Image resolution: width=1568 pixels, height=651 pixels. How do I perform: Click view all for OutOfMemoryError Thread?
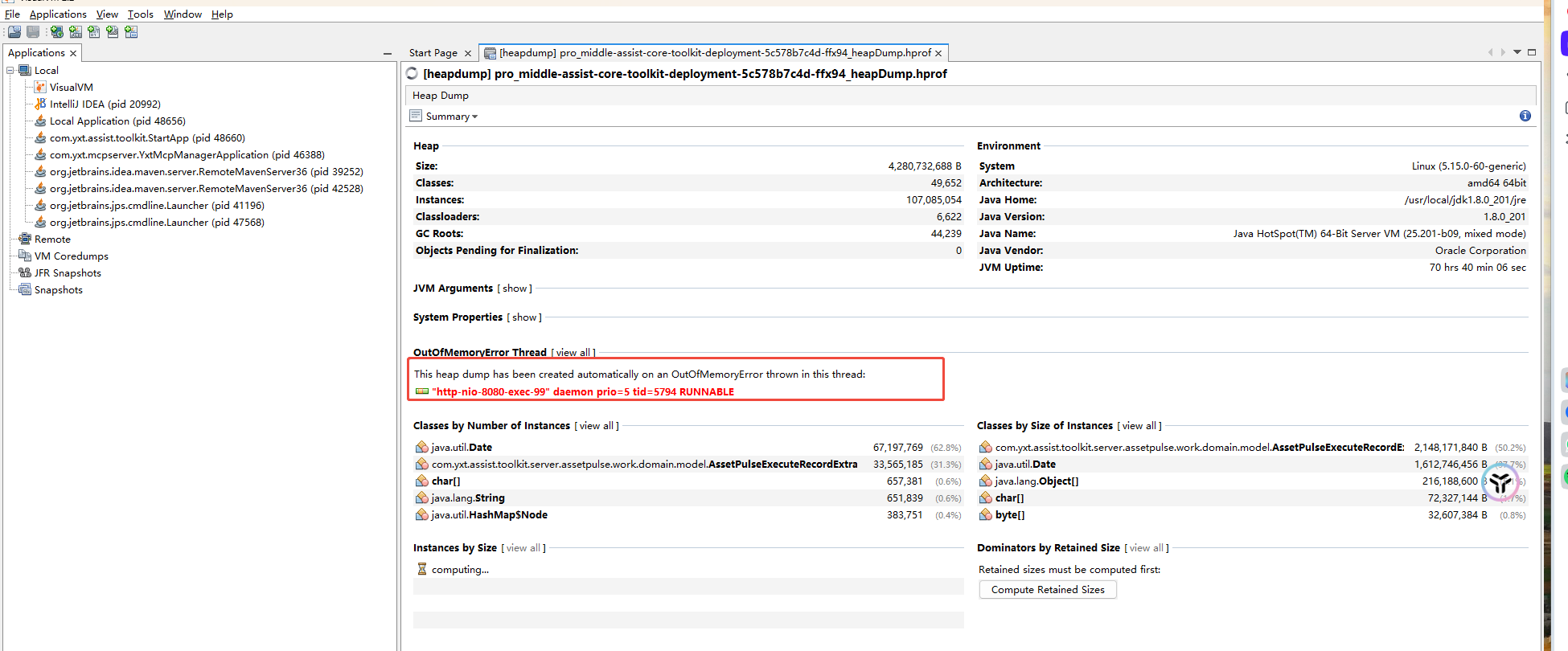click(572, 353)
